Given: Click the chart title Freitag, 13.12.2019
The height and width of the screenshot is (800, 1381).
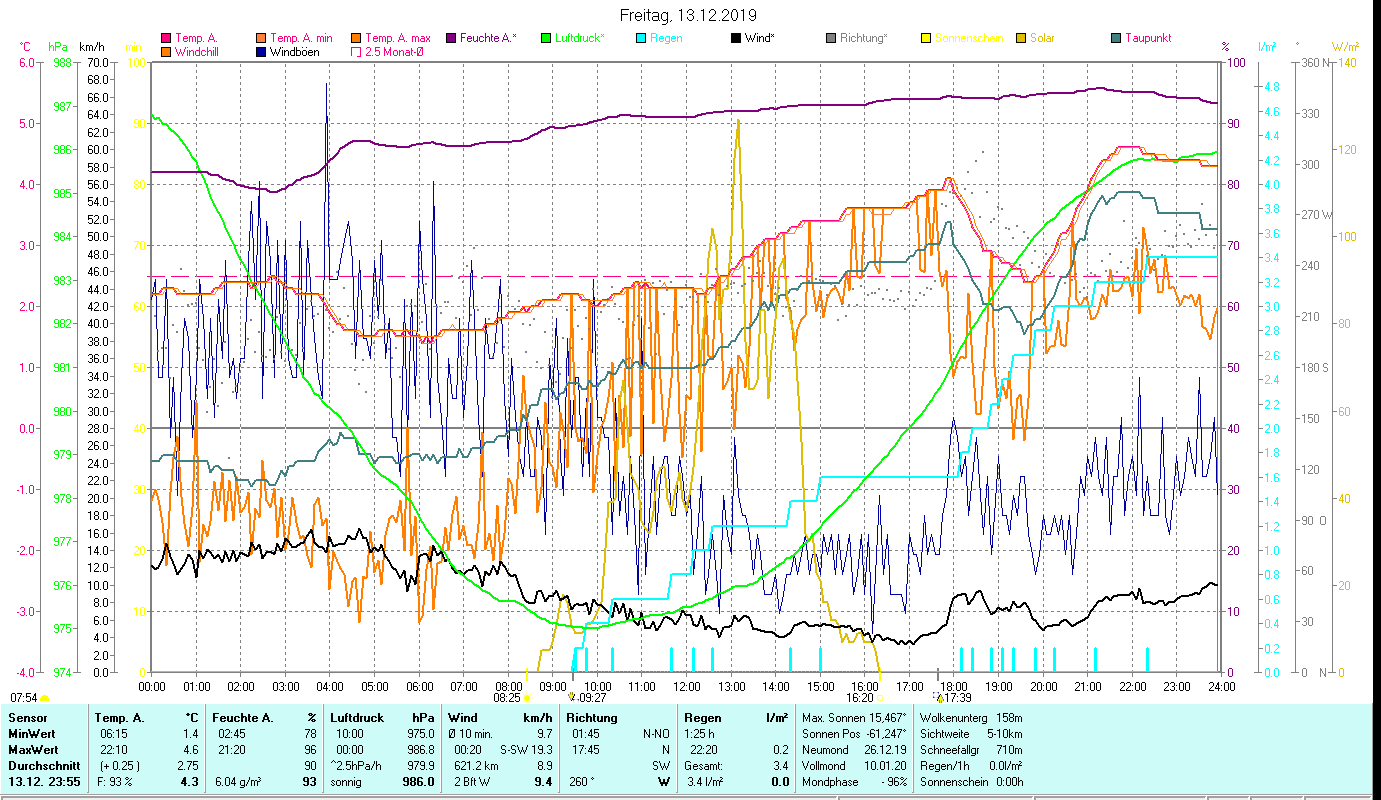Looking at the screenshot, I should click(x=688, y=16).
